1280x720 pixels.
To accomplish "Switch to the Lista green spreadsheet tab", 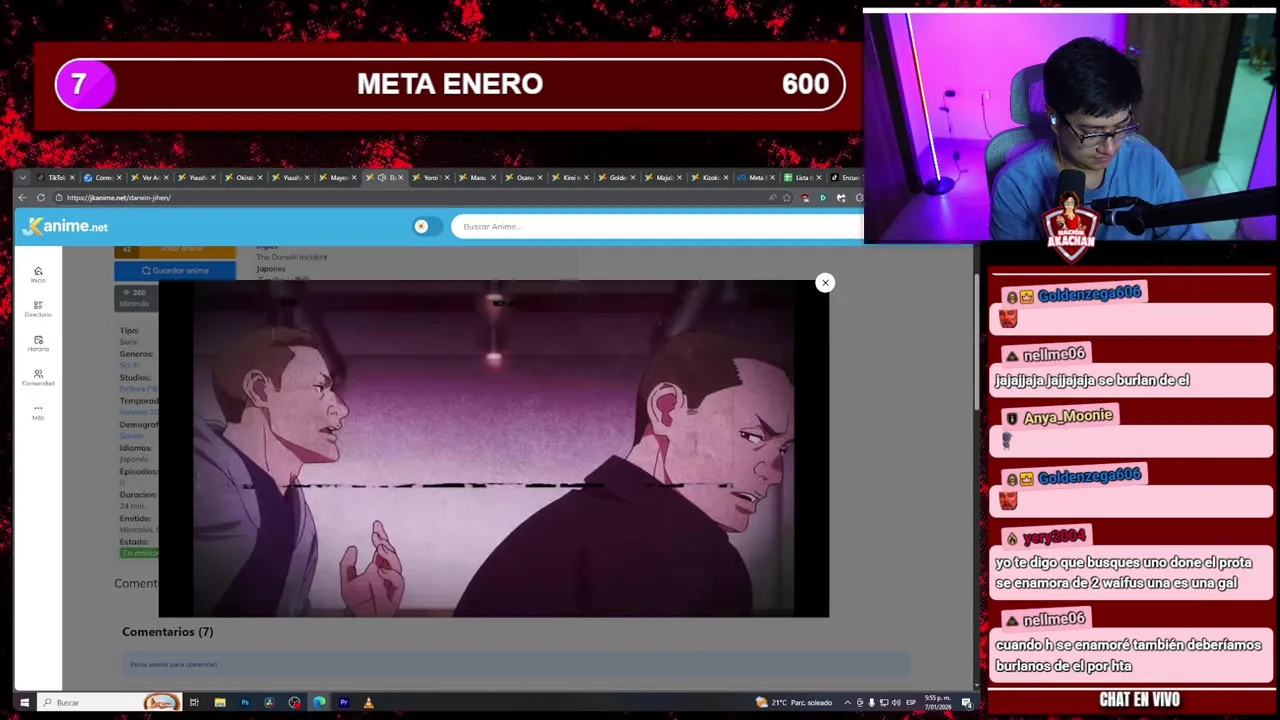I will (803, 177).
